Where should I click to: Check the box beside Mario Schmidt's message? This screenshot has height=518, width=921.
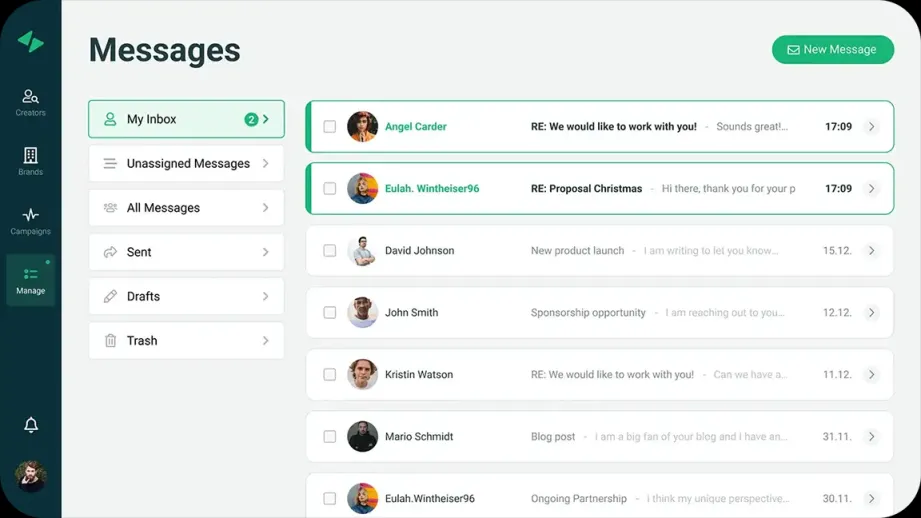click(329, 437)
